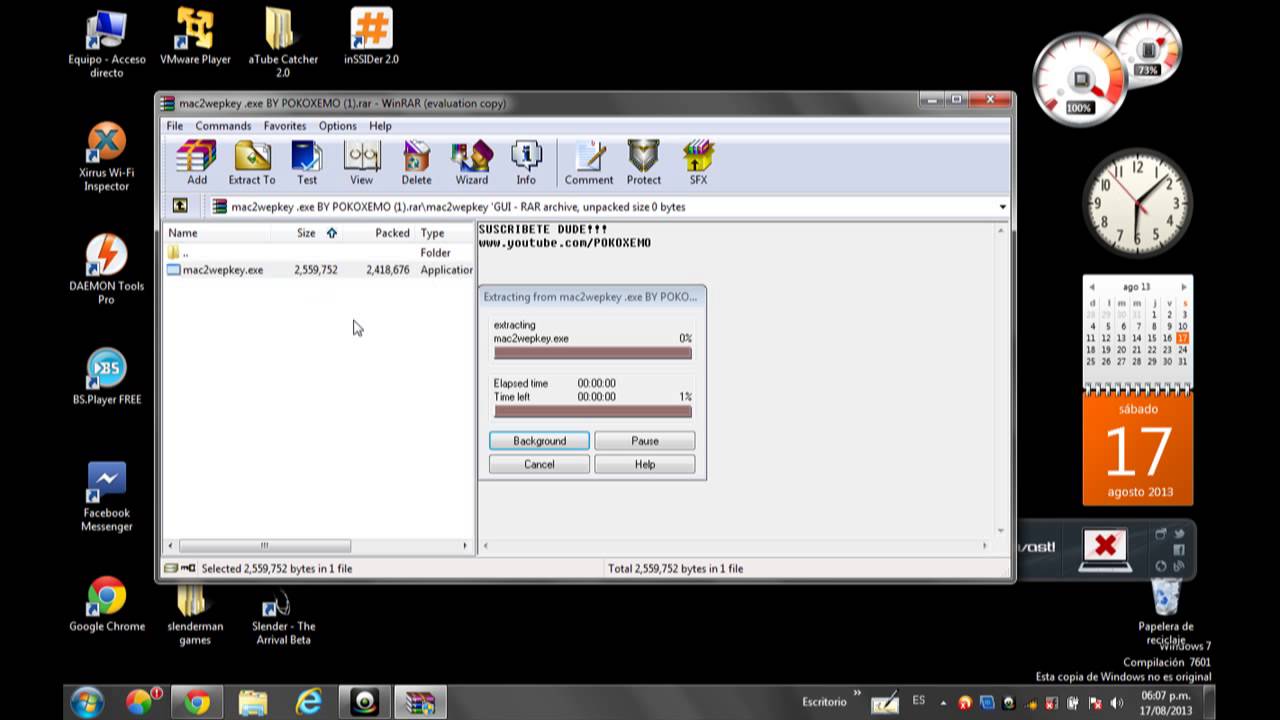Select the mac2wepkey.exe file row
This screenshot has width=1280, height=720.
[319, 270]
